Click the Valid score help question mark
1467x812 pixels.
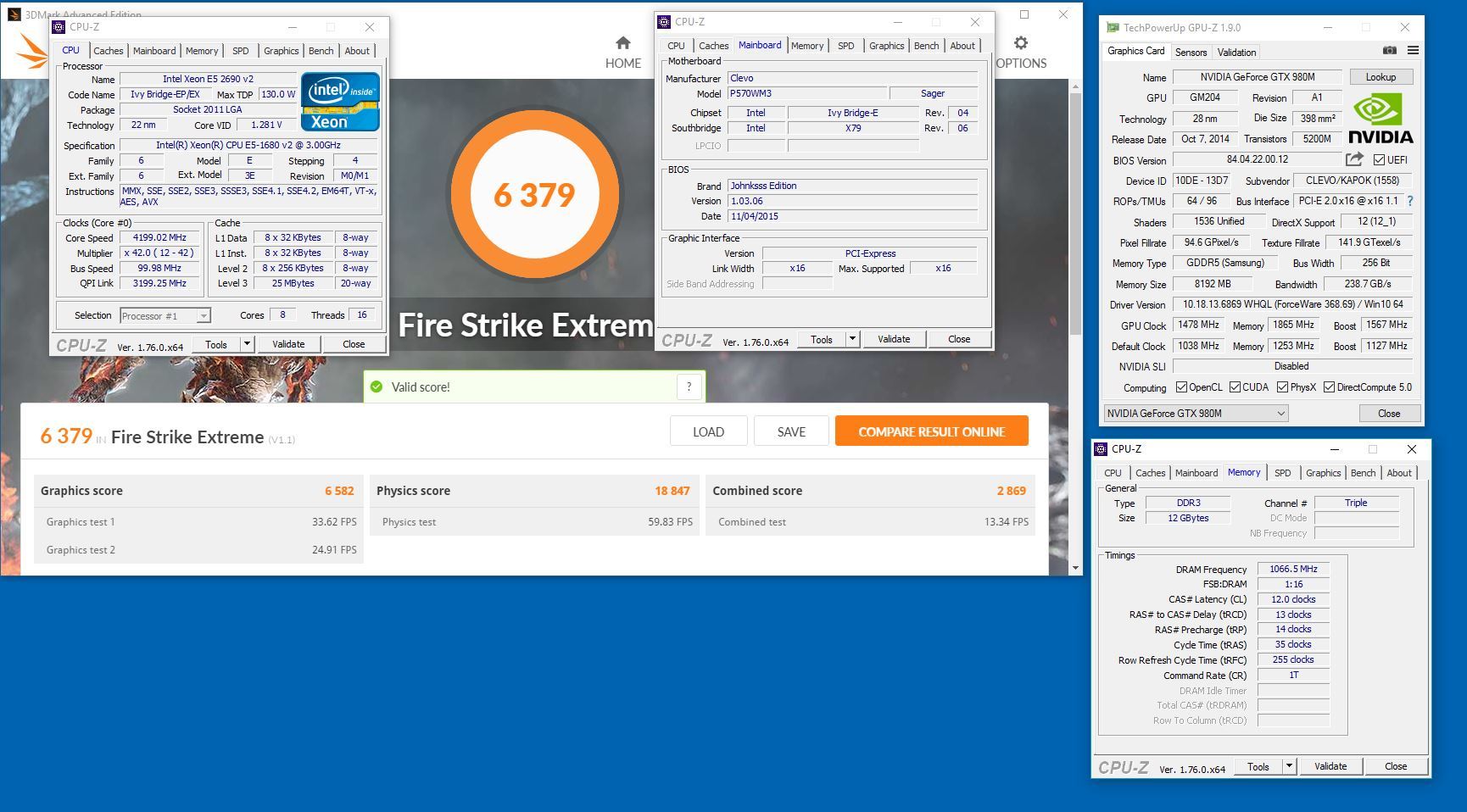coord(689,387)
